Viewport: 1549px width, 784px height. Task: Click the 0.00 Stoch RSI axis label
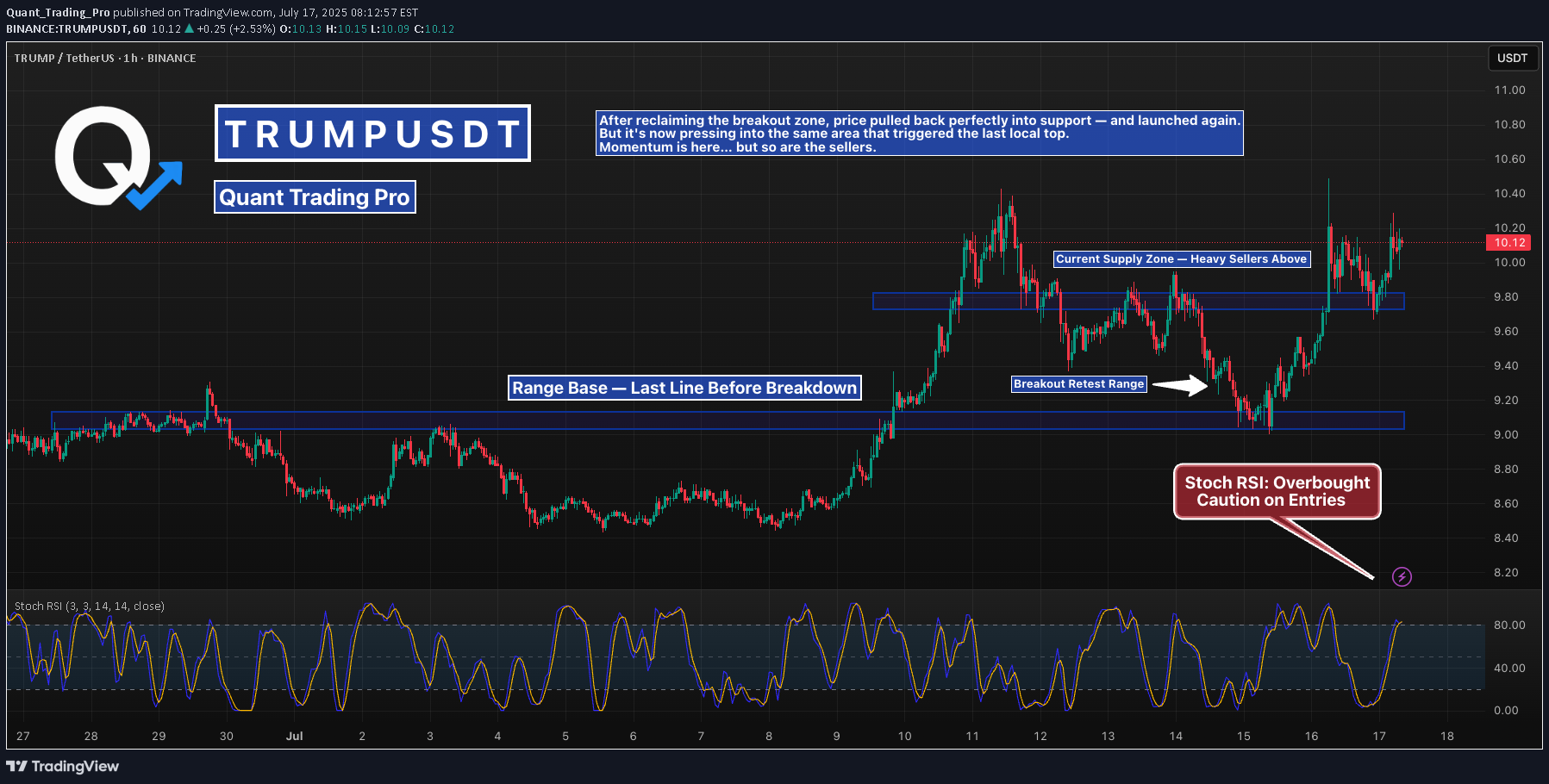(1506, 710)
